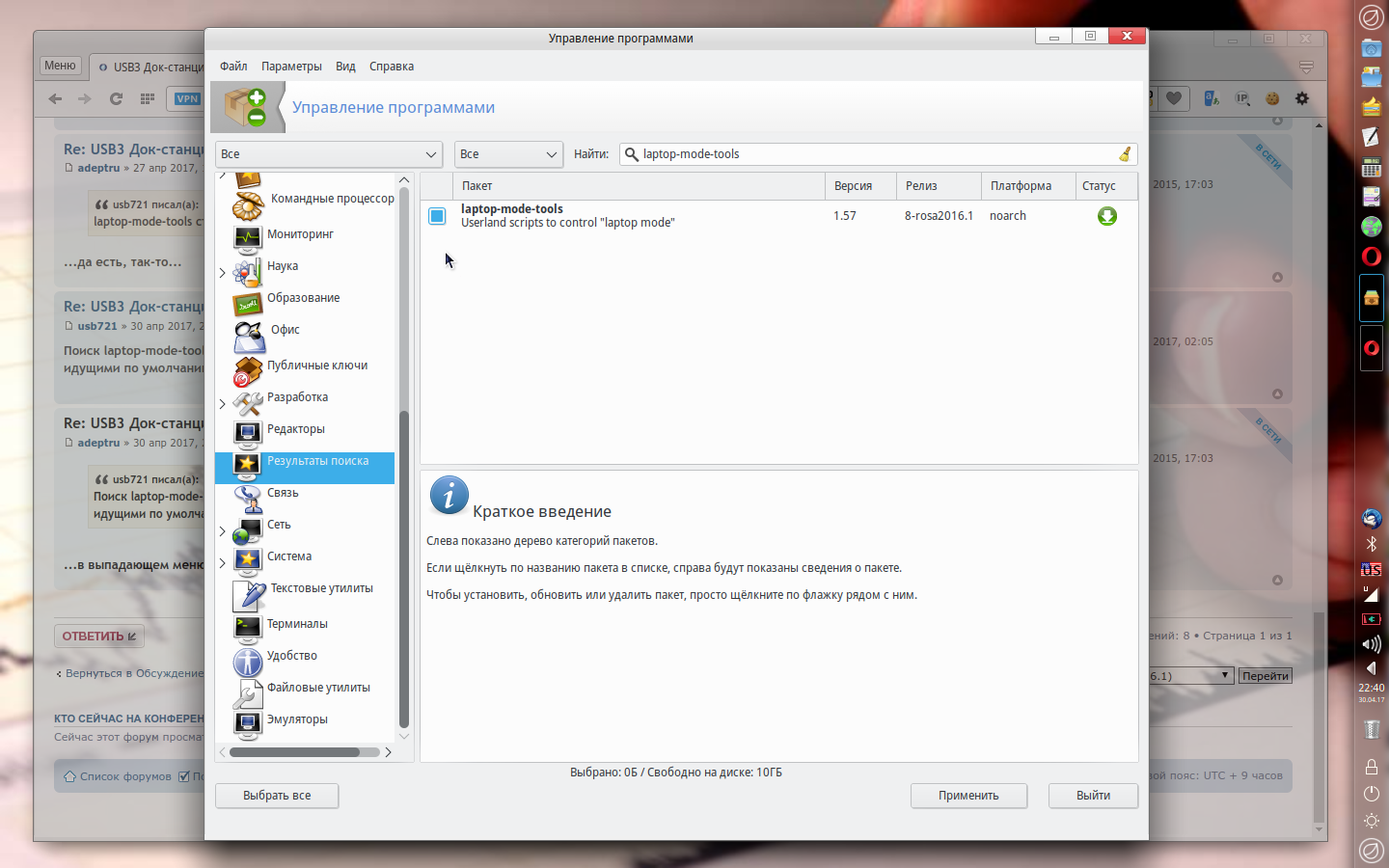Click the Офис category icon
The height and width of the screenshot is (868, 1389).
(x=250, y=337)
